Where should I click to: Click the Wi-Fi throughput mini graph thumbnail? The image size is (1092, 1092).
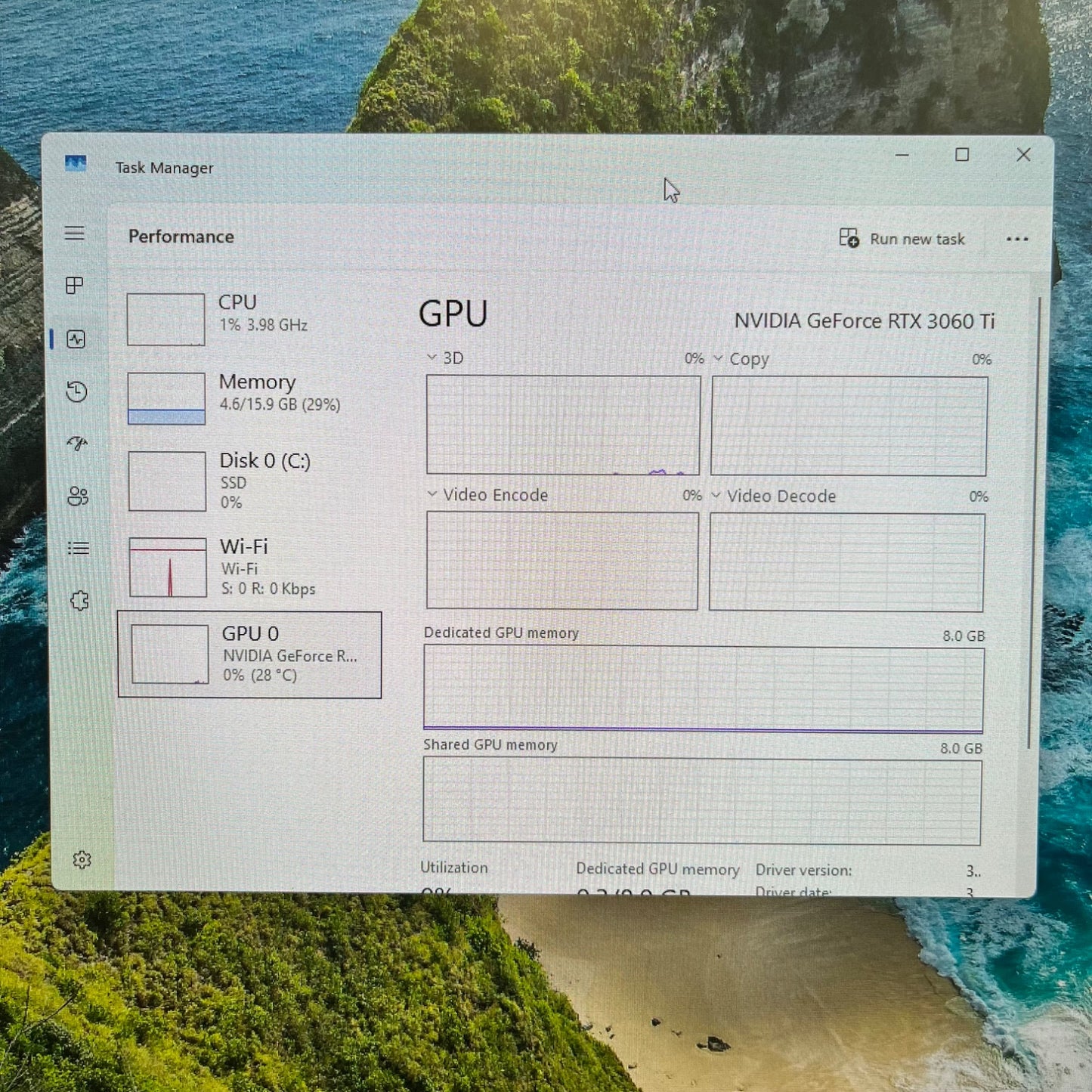point(168,568)
